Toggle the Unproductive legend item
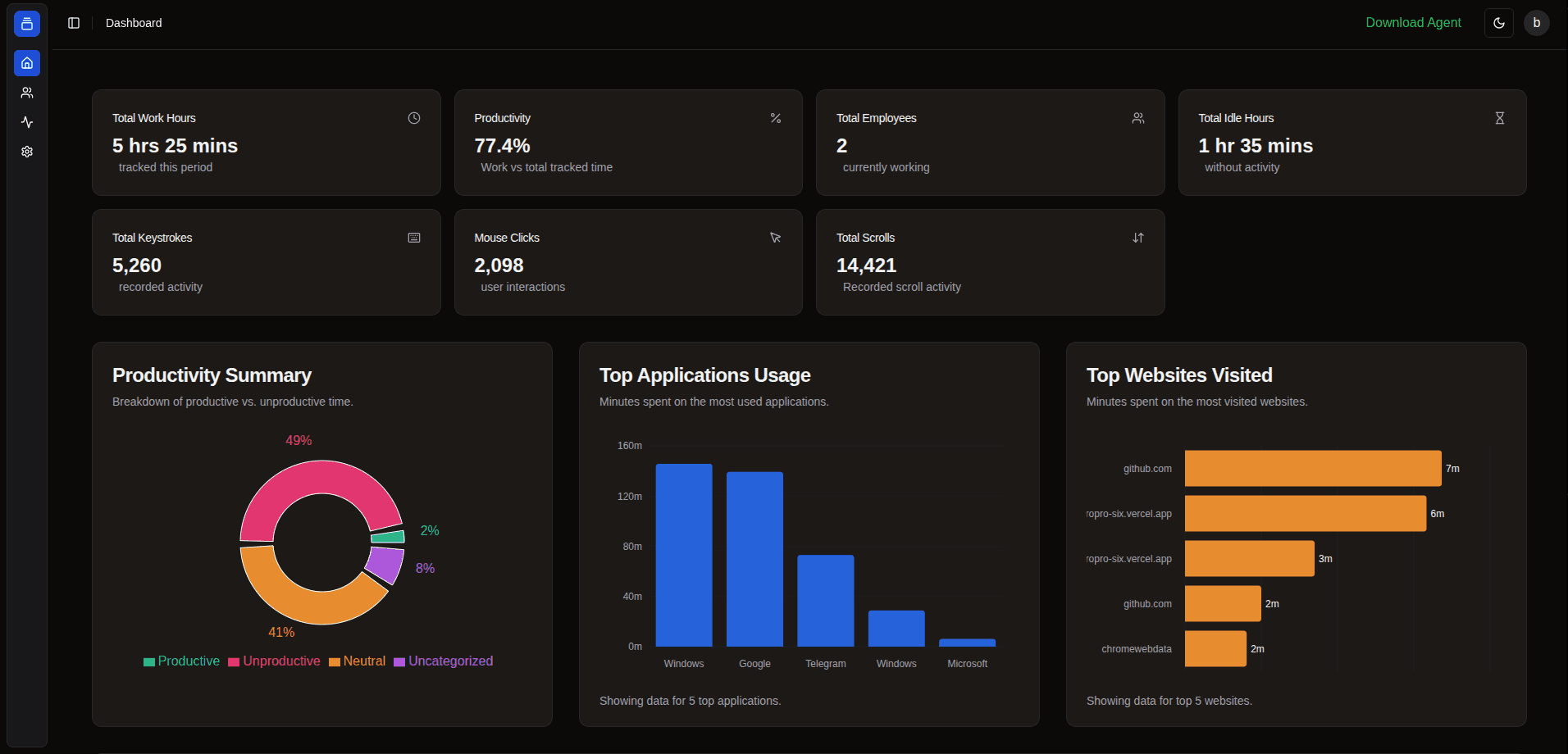The height and width of the screenshot is (754, 1568). point(274,661)
